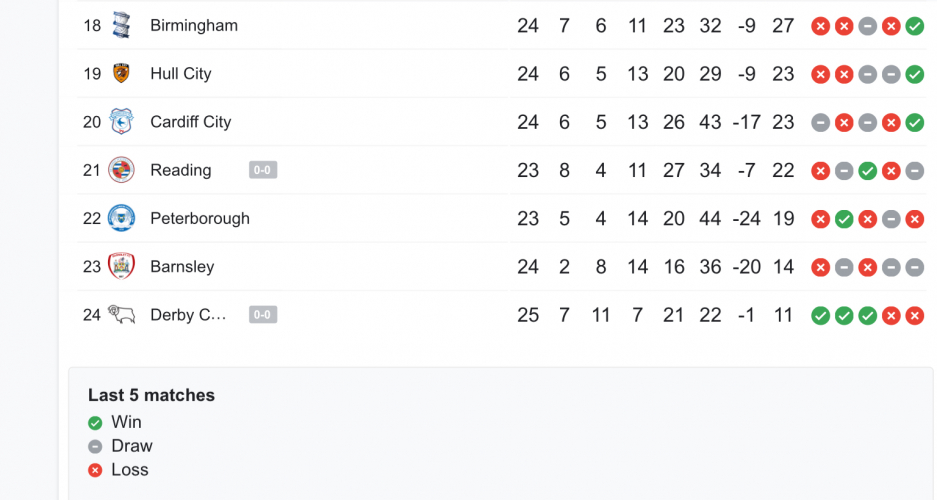Click the Reading club crest icon
This screenshot has height=500, width=937.
(122, 170)
